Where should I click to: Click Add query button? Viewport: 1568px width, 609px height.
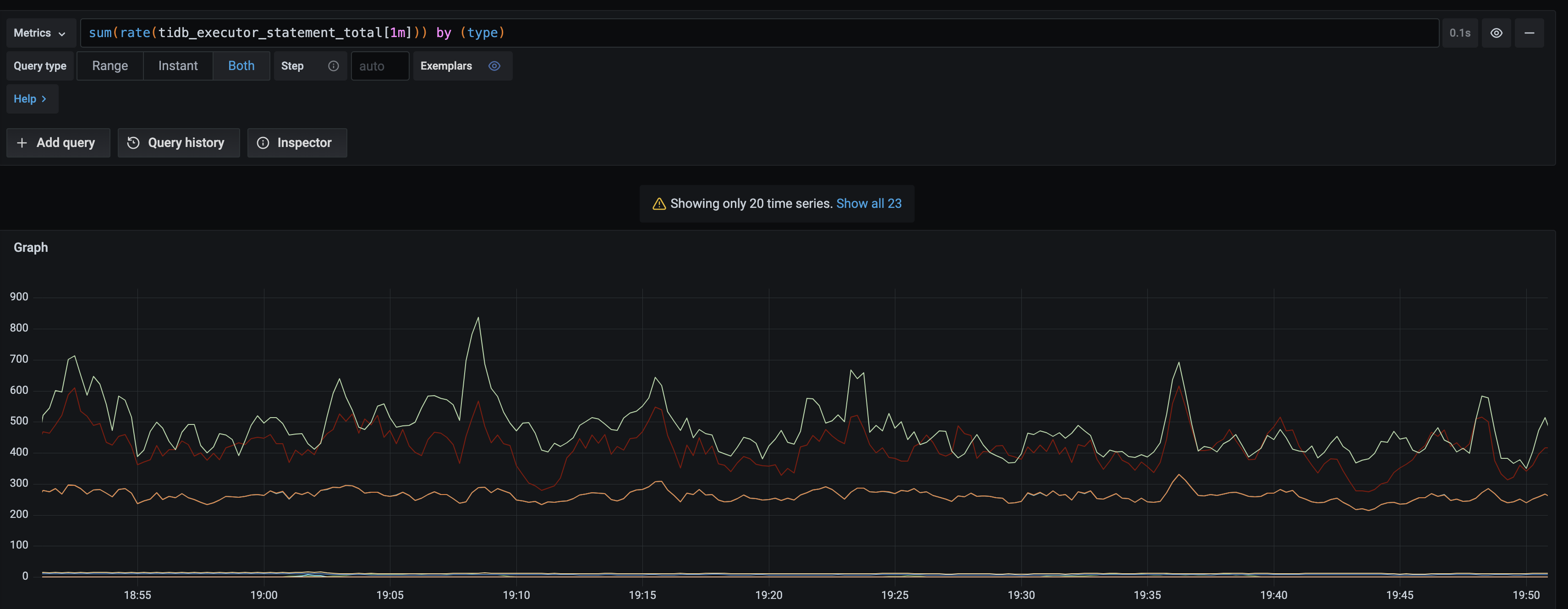click(58, 142)
